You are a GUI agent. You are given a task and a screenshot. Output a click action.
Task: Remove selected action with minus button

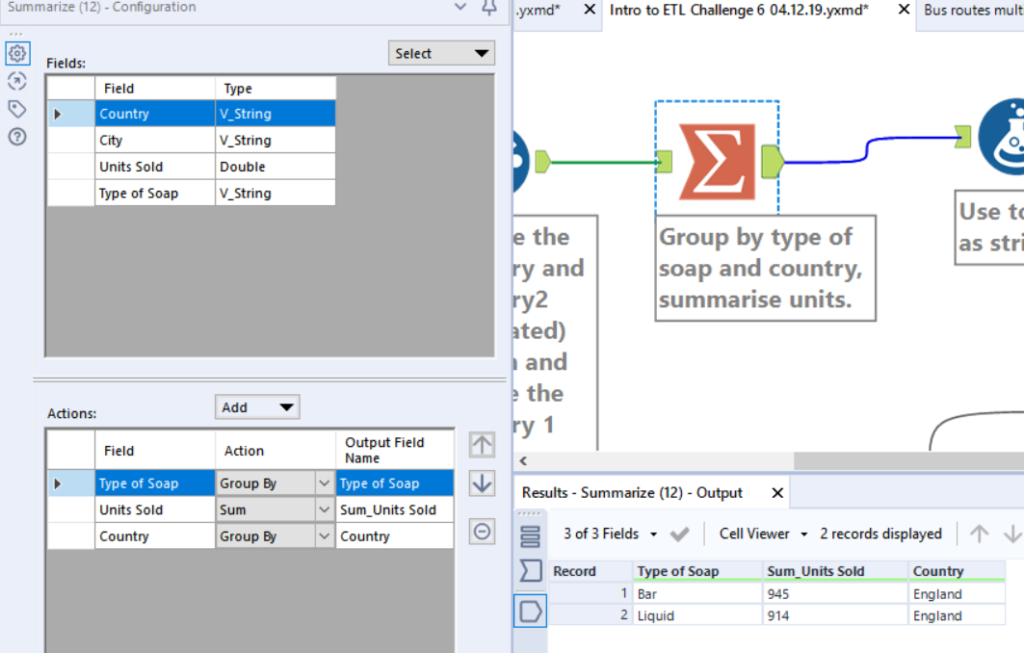(483, 532)
